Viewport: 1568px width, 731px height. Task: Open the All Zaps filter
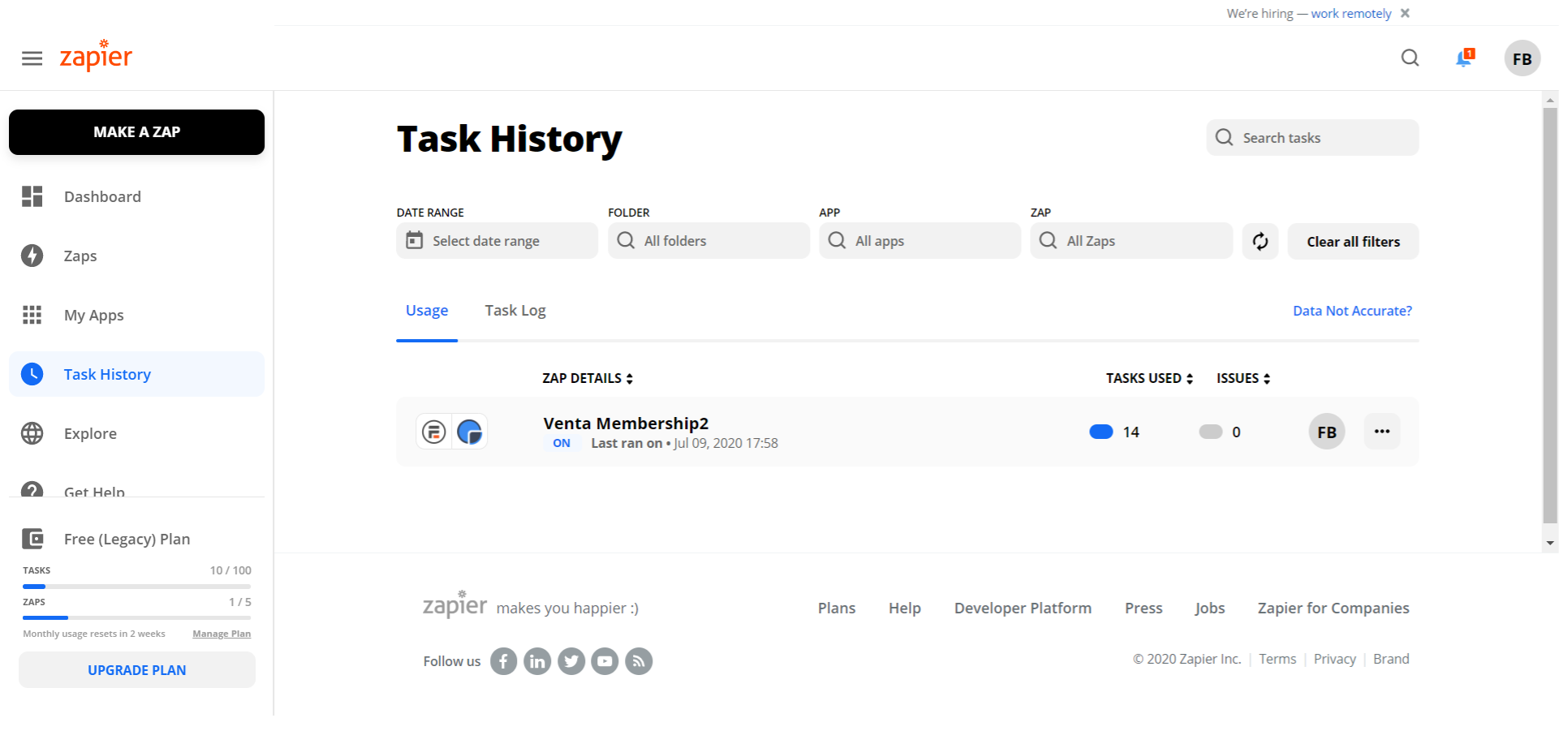click(1131, 241)
